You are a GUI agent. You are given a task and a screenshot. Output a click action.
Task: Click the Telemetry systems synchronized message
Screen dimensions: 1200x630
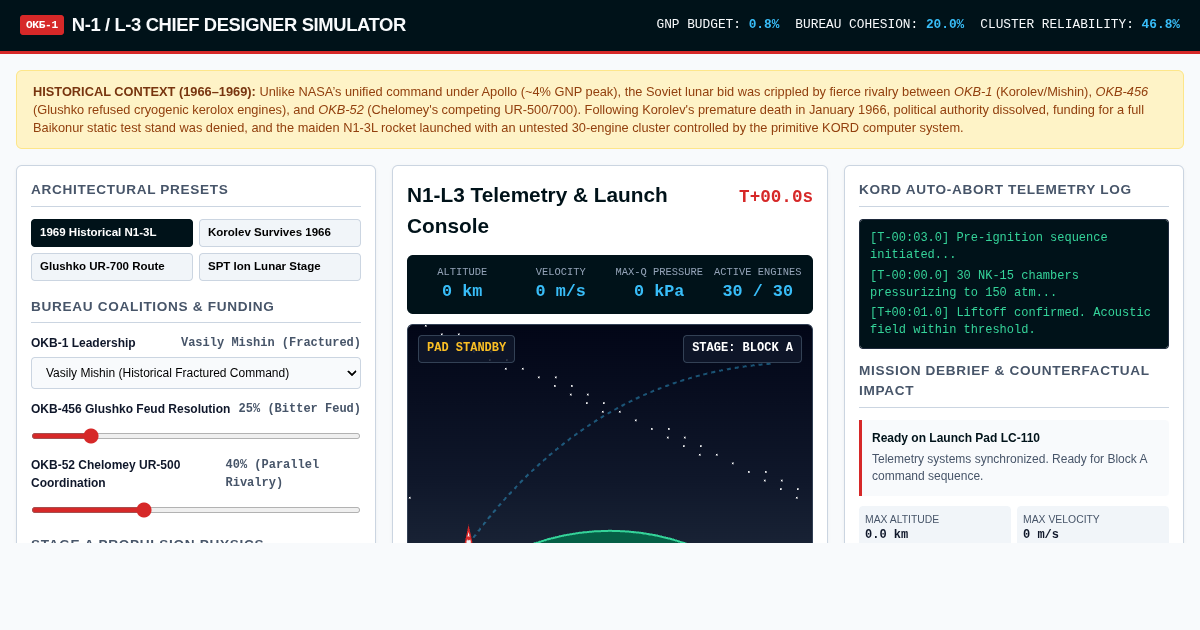(x=1013, y=468)
